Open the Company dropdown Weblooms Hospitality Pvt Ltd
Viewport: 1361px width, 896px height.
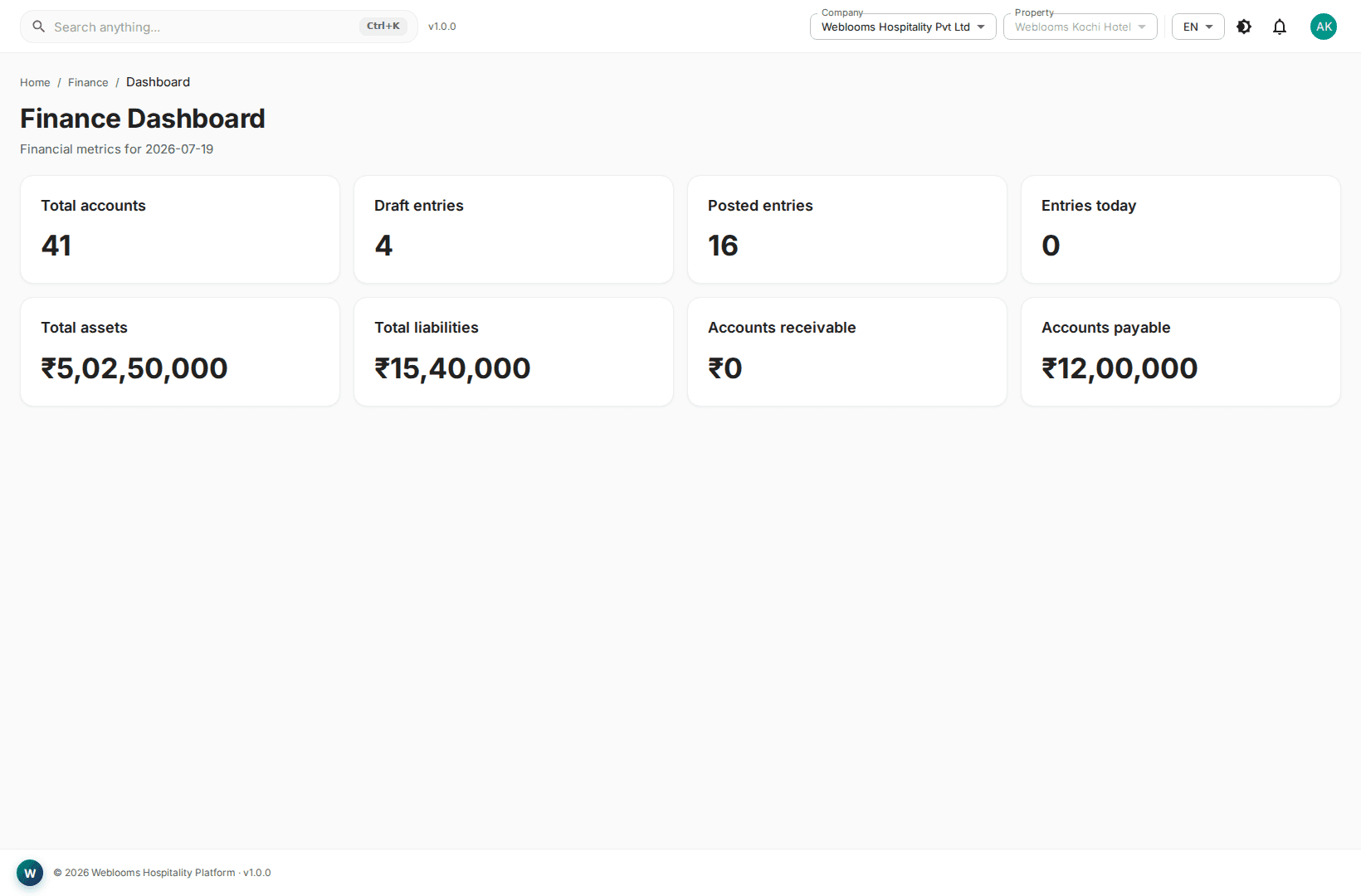tap(903, 27)
